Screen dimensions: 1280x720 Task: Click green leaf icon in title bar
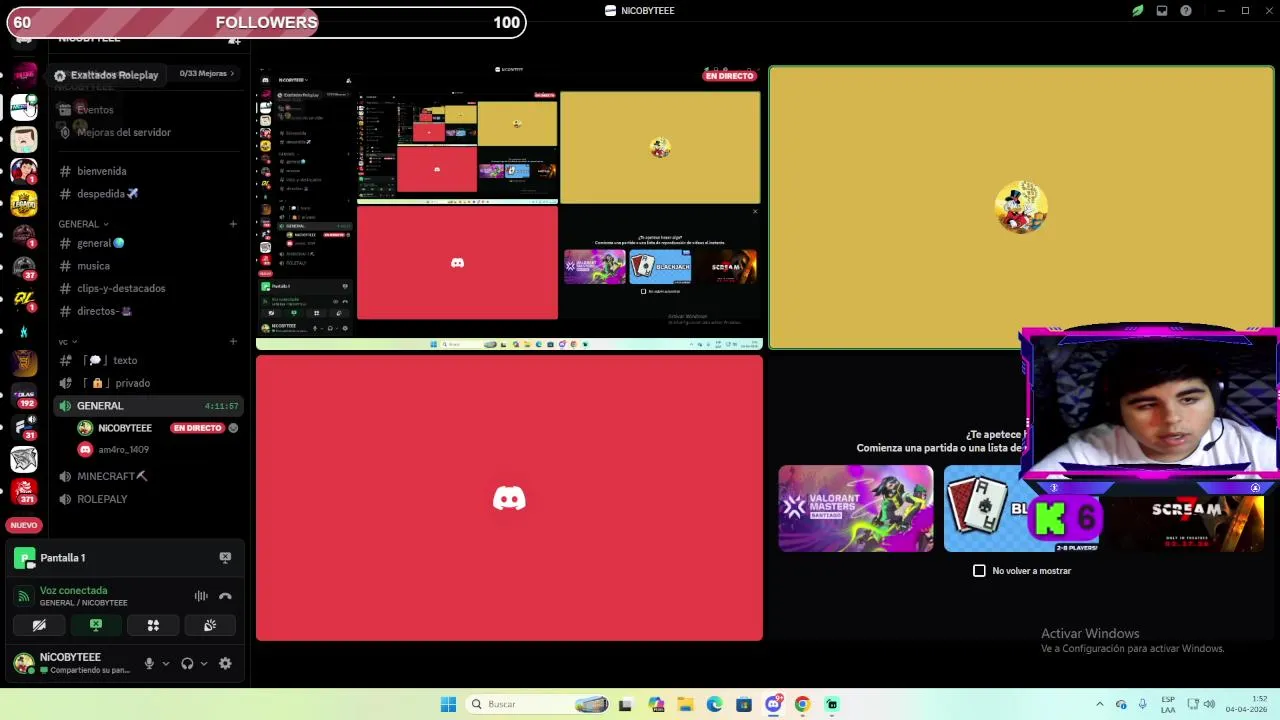click(x=1138, y=11)
